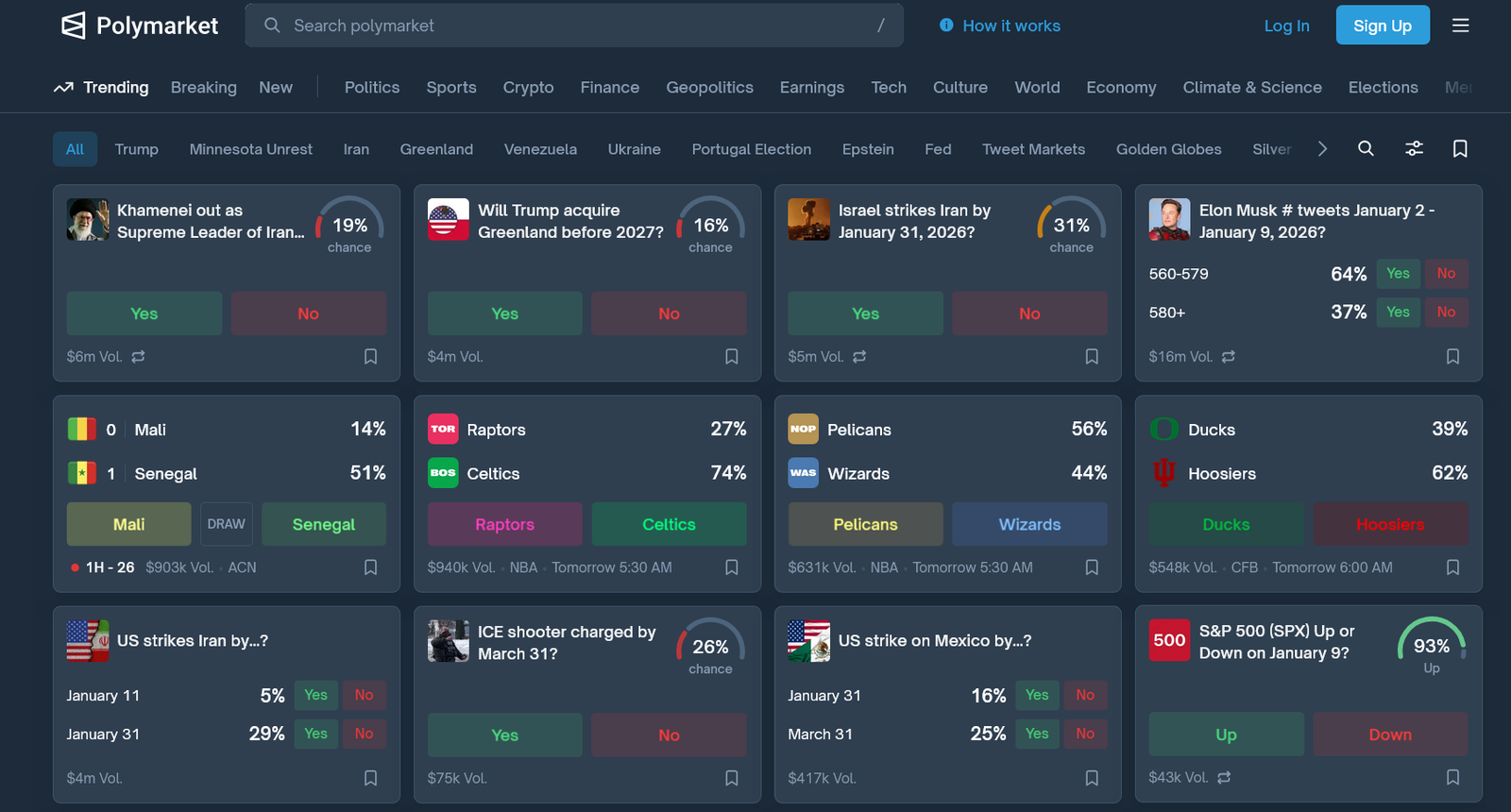
Task: Bookmark the US strike on Mexico market
Action: click(x=1092, y=778)
